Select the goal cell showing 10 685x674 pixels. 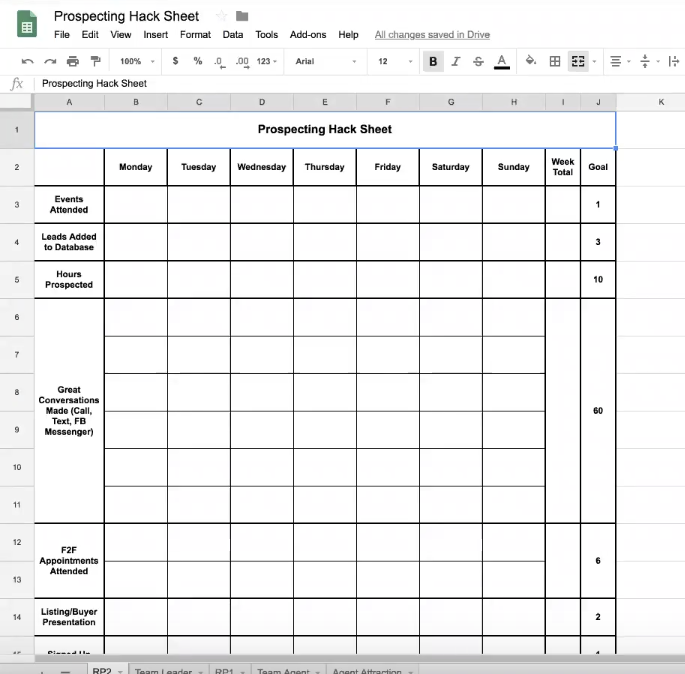[598, 280]
